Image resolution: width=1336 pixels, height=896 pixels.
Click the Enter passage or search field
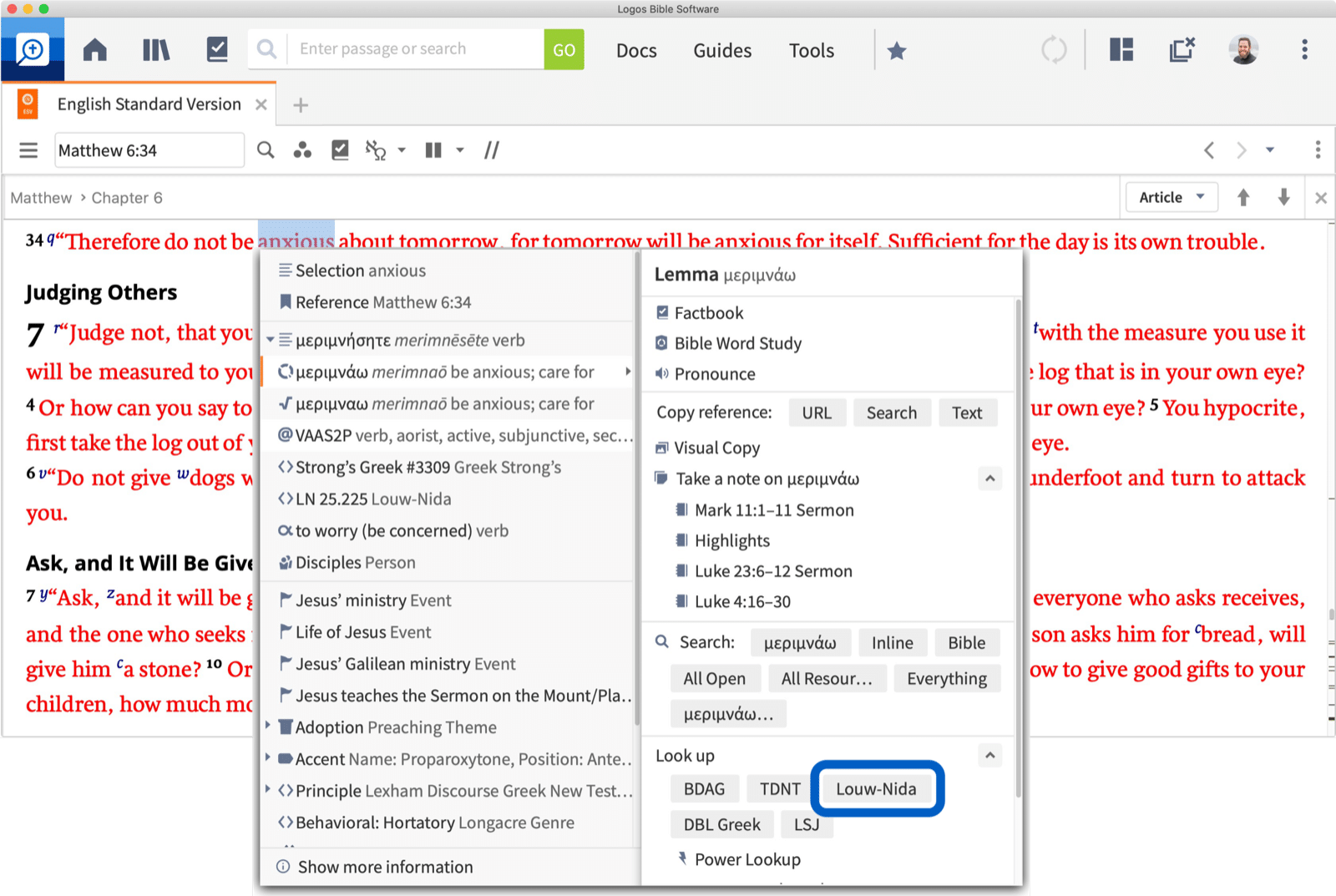pyautogui.click(x=416, y=49)
